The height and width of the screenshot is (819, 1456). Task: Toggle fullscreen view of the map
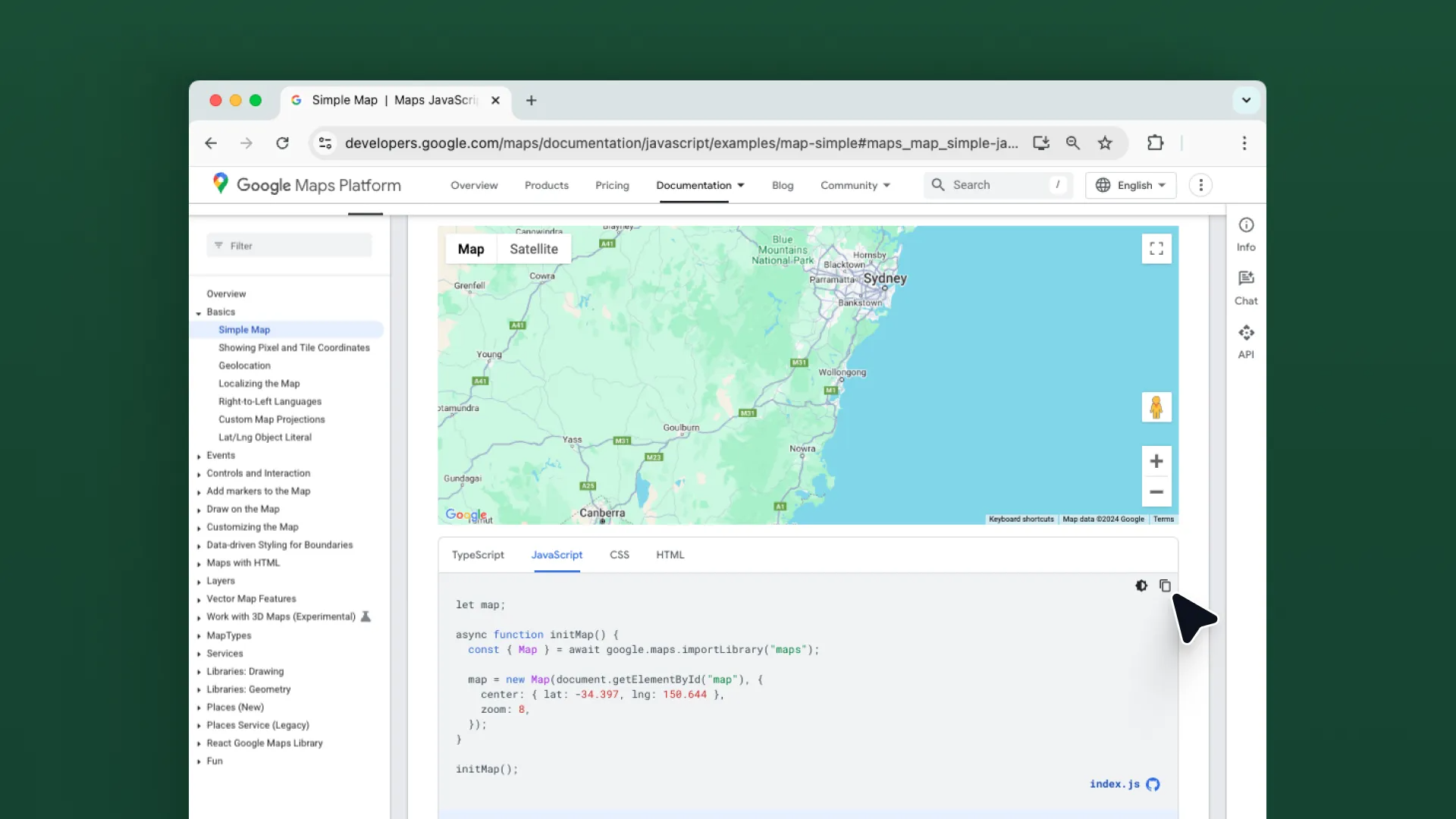1156,249
